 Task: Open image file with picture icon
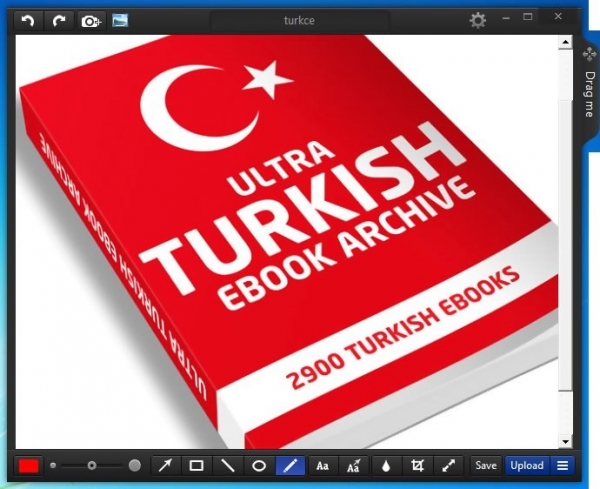(x=120, y=20)
